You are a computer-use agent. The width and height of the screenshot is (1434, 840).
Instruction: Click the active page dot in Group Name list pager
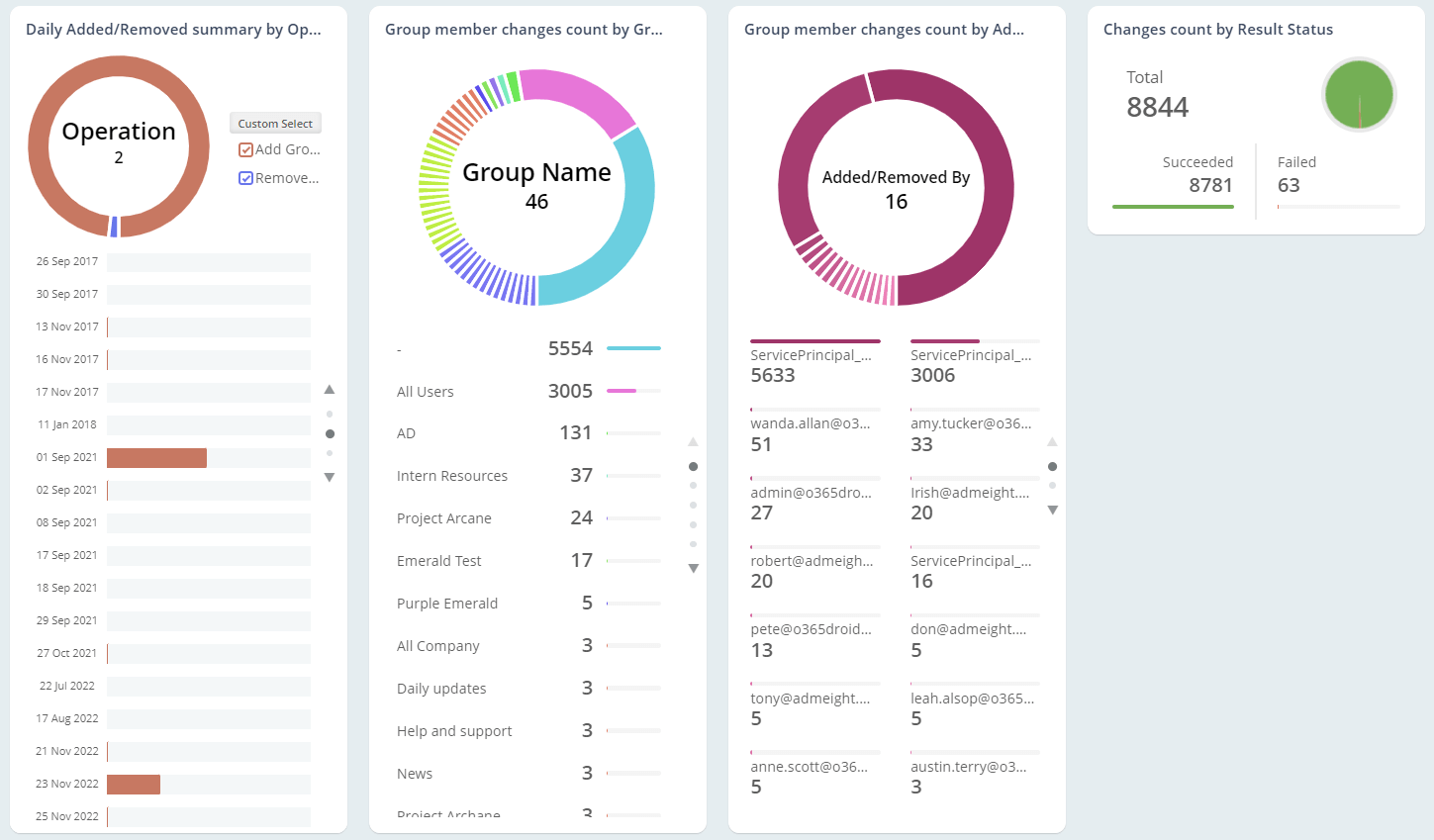pyautogui.click(x=693, y=466)
